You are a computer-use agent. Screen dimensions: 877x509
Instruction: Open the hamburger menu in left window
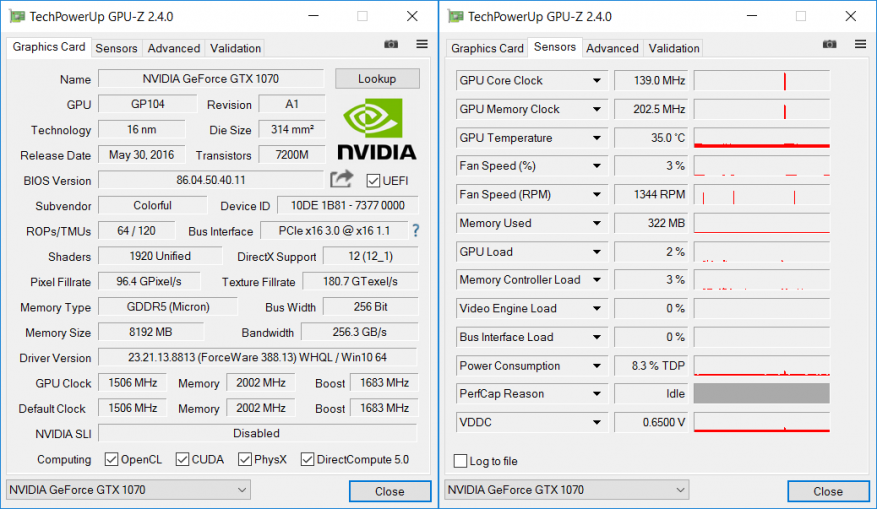422,45
